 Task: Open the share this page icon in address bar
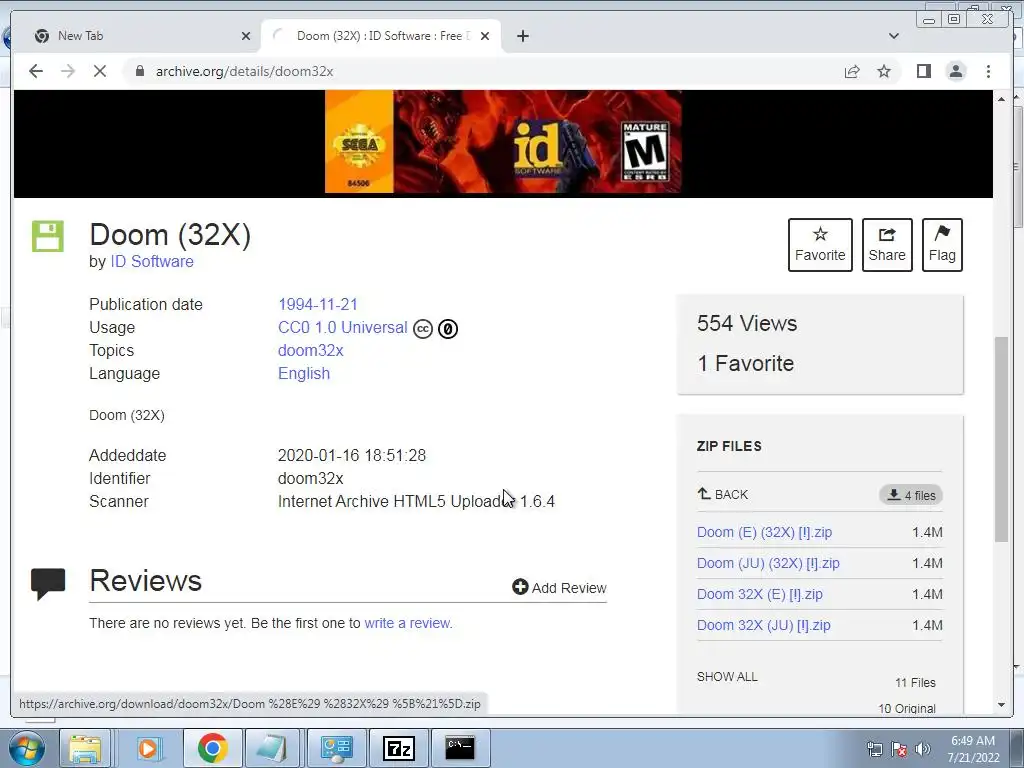pyautogui.click(x=852, y=71)
